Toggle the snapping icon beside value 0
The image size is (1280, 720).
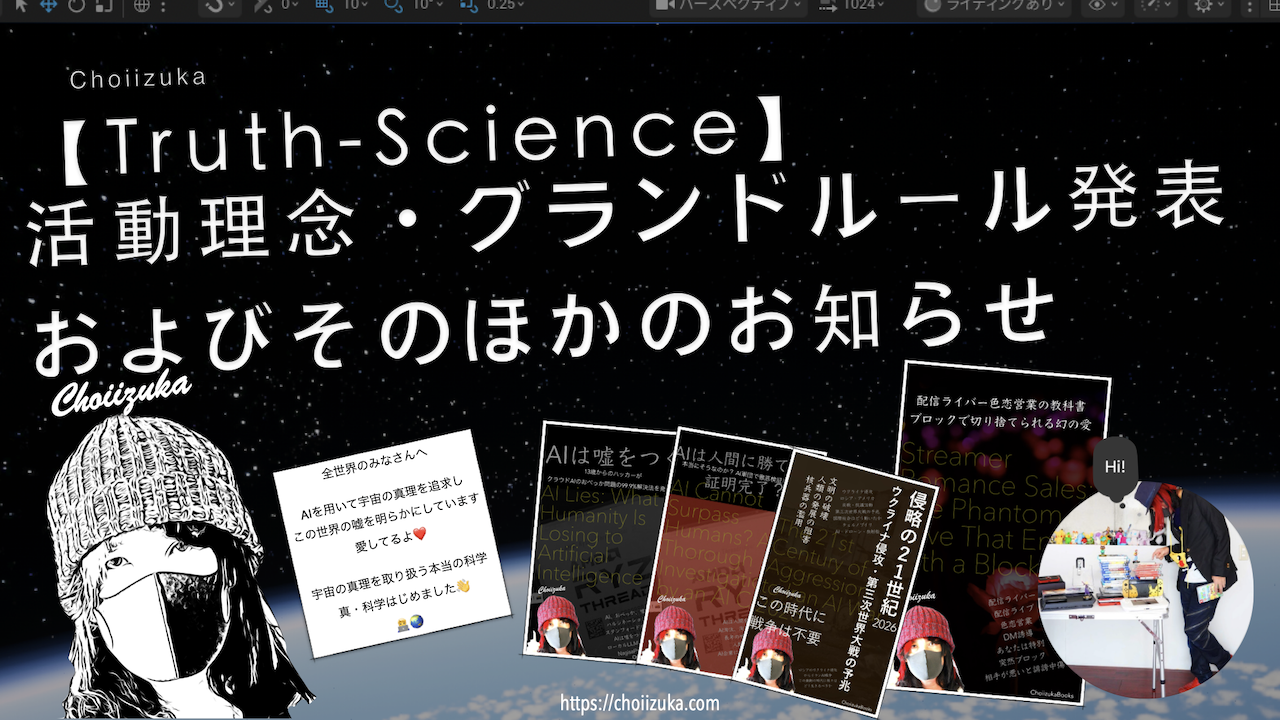(x=263, y=5)
